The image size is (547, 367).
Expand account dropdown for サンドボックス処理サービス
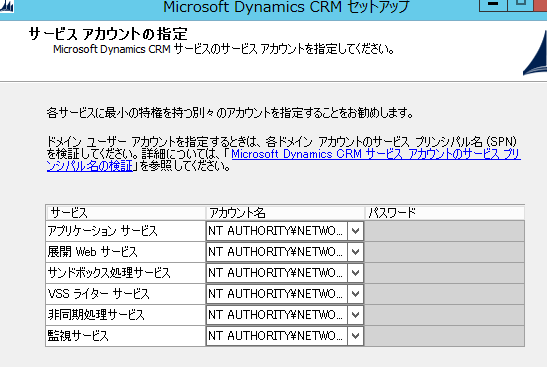(x=355, y=273)
